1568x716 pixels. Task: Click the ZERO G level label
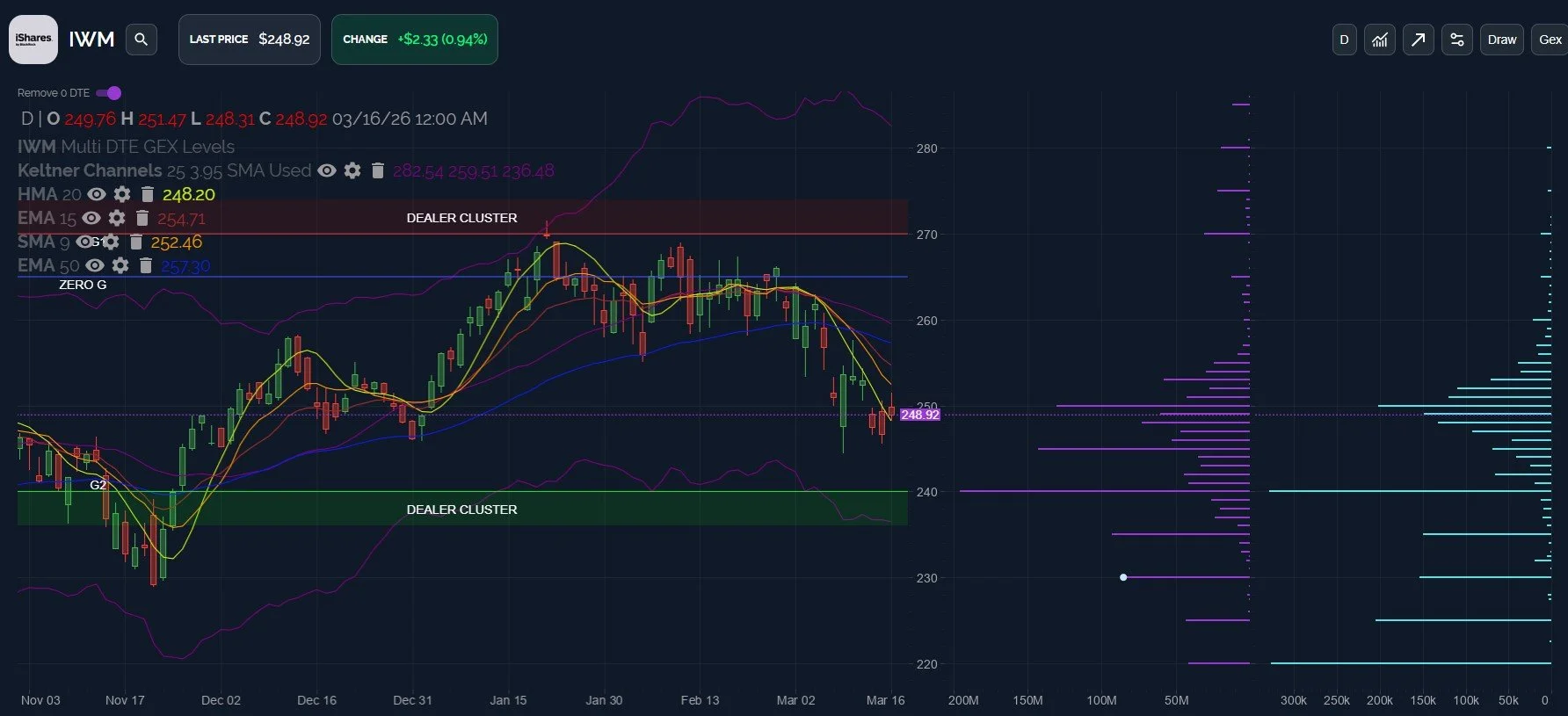click(83, 285)
